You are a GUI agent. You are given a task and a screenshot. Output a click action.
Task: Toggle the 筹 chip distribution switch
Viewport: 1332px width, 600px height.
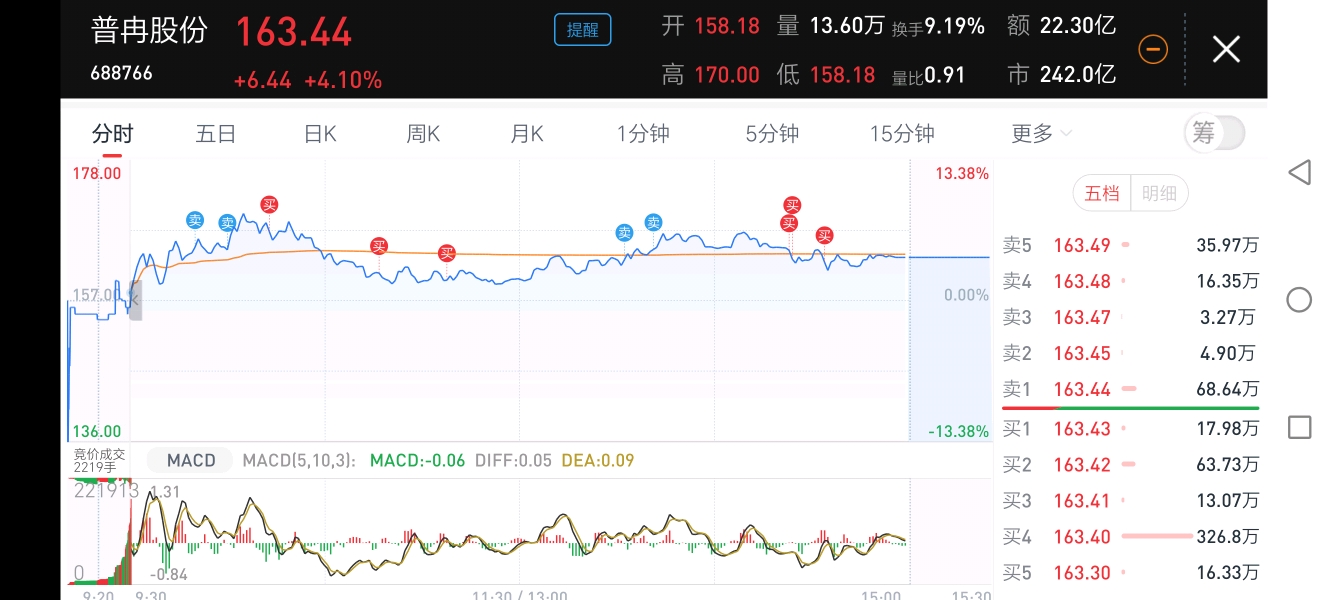point(1214,133)
